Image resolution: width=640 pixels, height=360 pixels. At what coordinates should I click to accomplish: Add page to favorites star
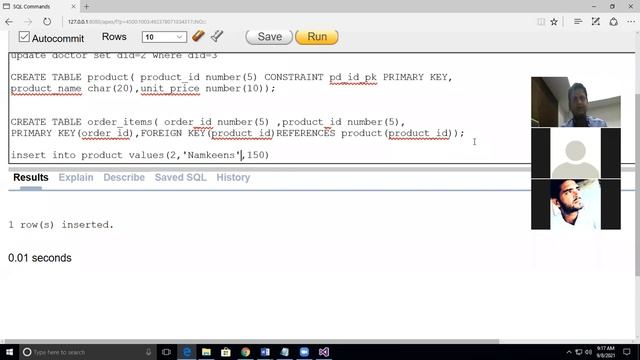pos(554,22)
